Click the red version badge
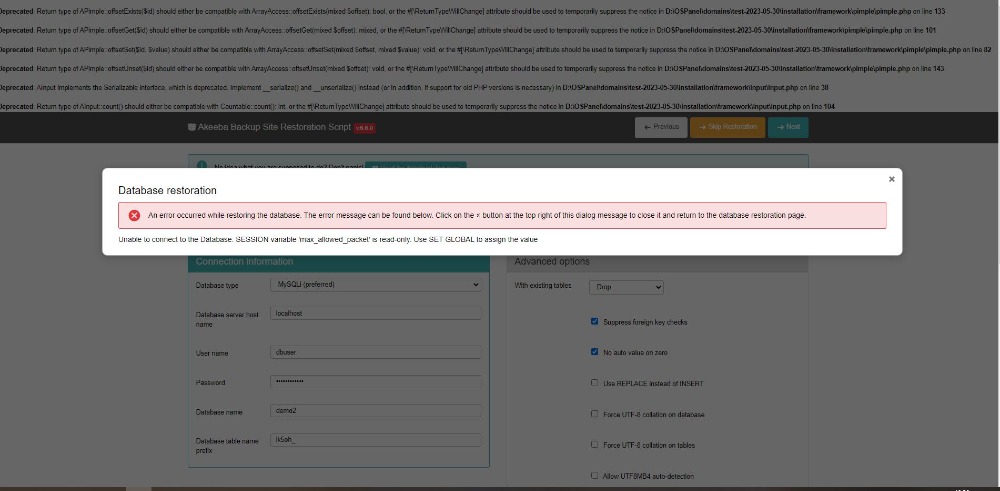This screenshot has height=491, width=1000. coord(362,128)
